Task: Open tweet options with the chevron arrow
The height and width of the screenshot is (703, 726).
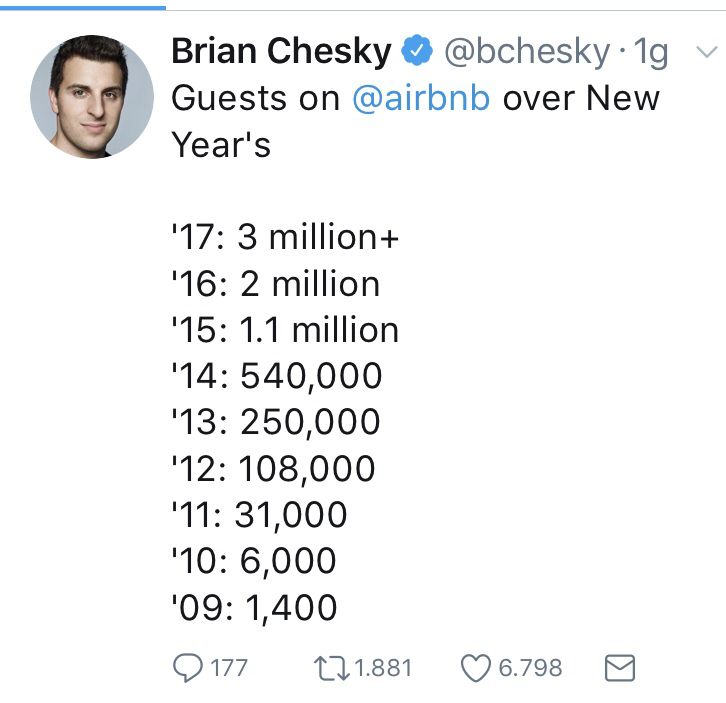Action: [705, 51]
